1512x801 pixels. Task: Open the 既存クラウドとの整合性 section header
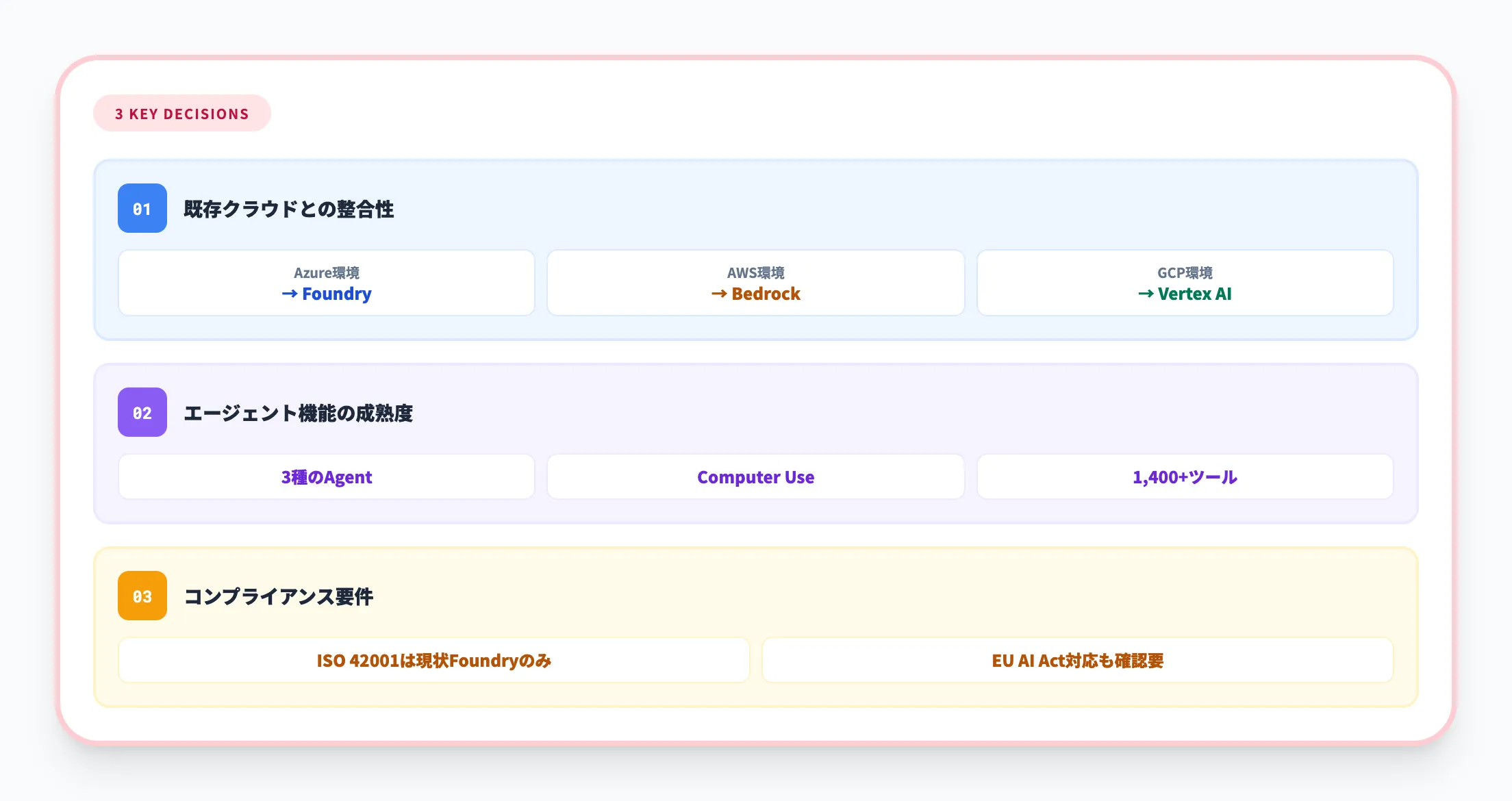click(x=289, y=209)
